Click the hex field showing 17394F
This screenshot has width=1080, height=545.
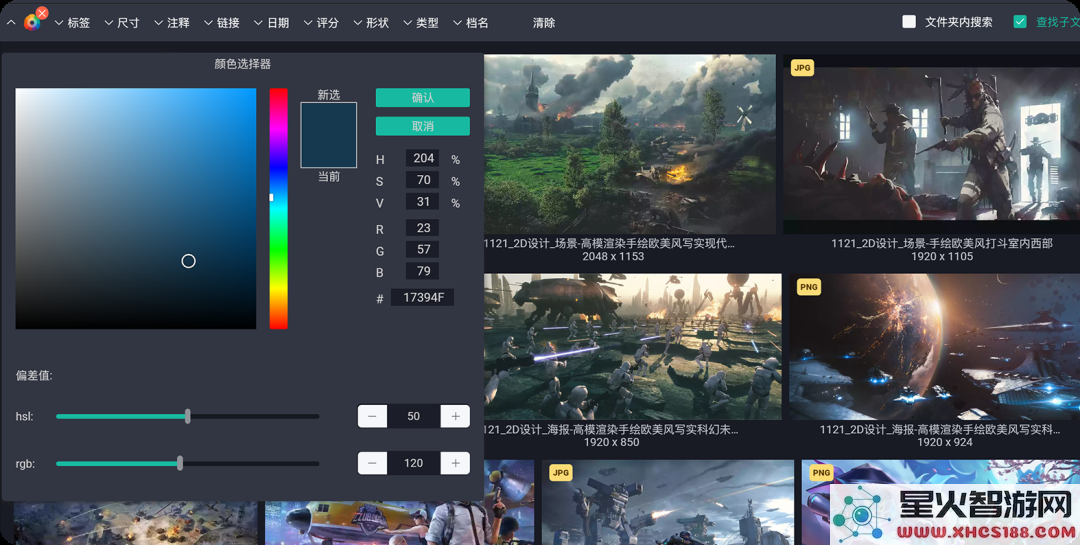pyautogui.click(x=423, y=298)
